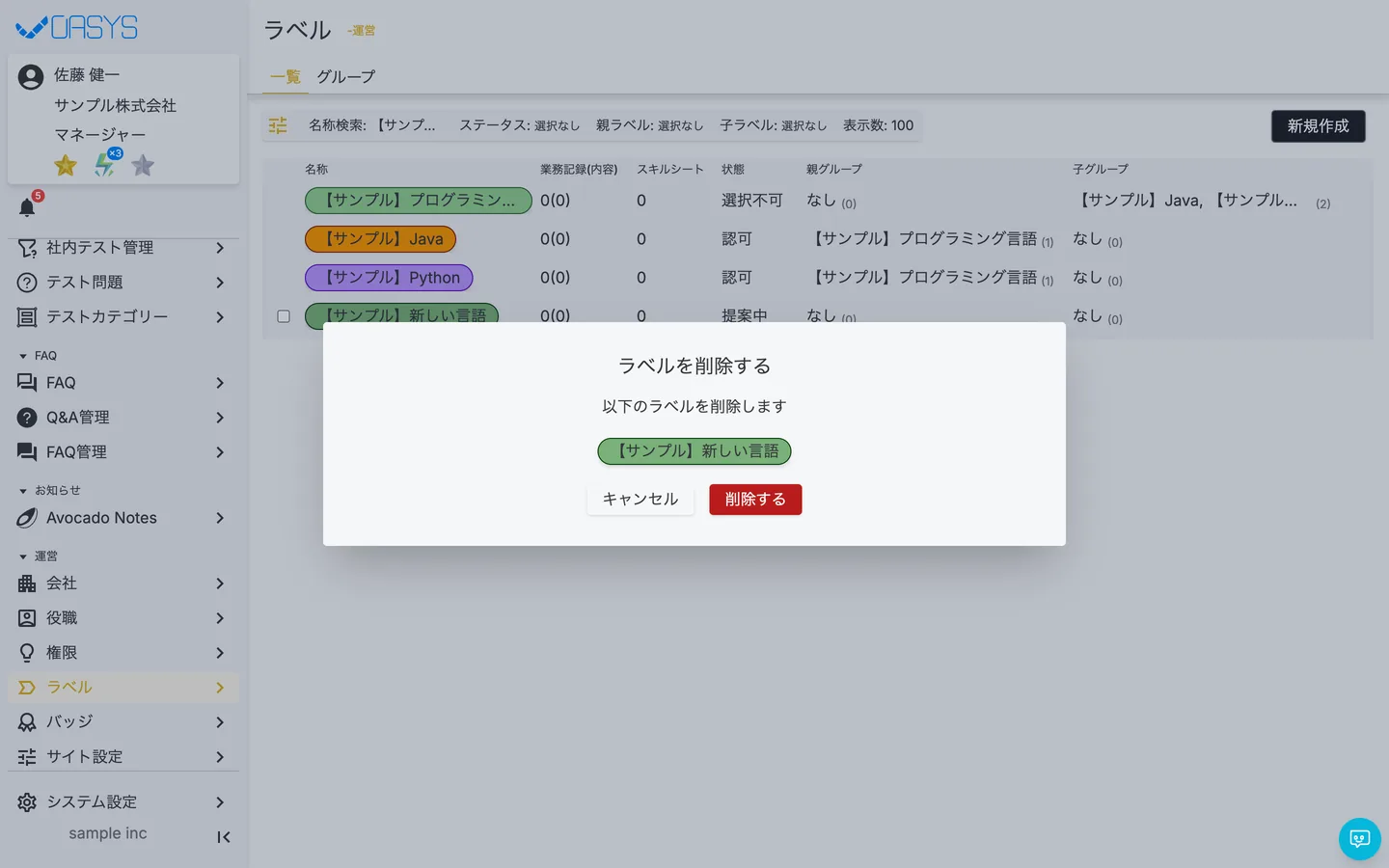Screen dimensions: 1389x868
Task: Expand テスト問題 chevron
Action: [x=220, y=283]
